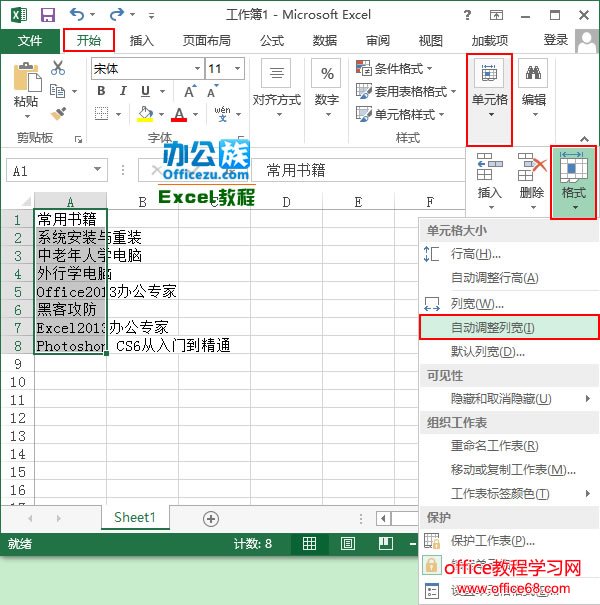This screenshot has height=605, width=600.
Task: Switch to Normal view in status bar
Action: click(309, 544)
